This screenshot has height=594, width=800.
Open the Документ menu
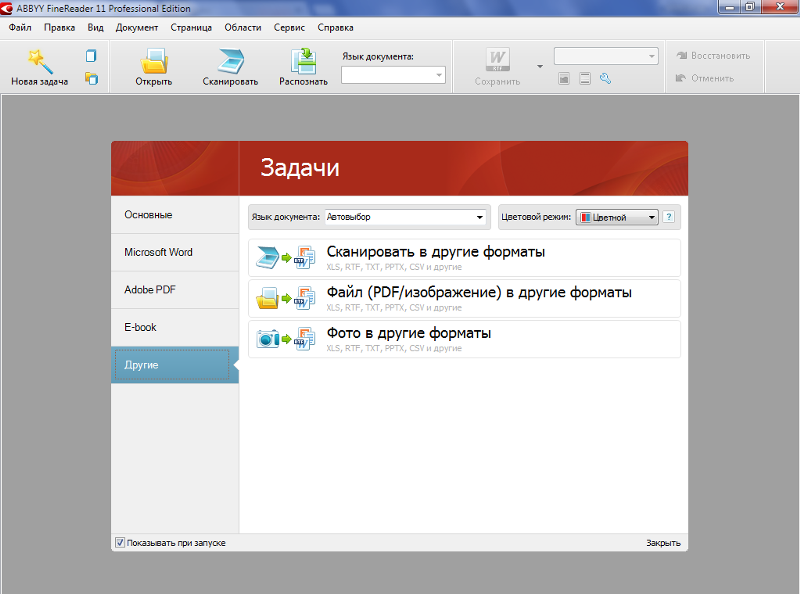point(137,28)
